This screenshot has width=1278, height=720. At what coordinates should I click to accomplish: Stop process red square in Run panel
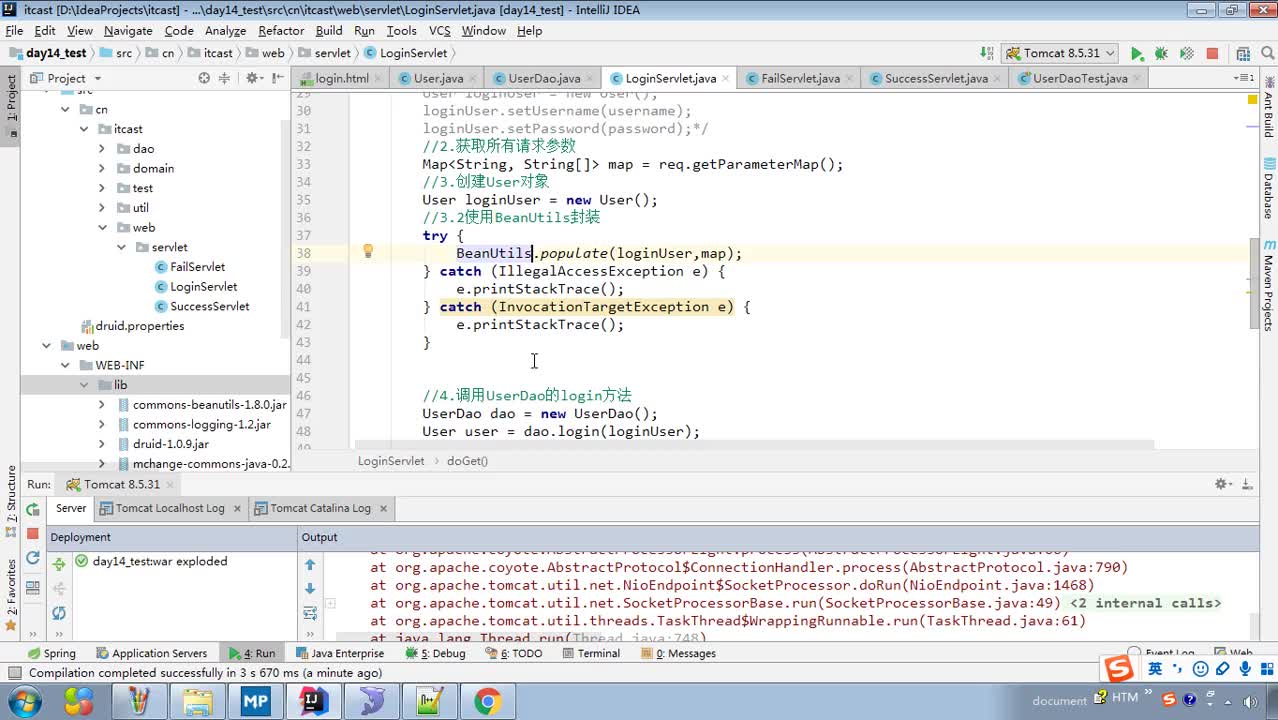33,534
